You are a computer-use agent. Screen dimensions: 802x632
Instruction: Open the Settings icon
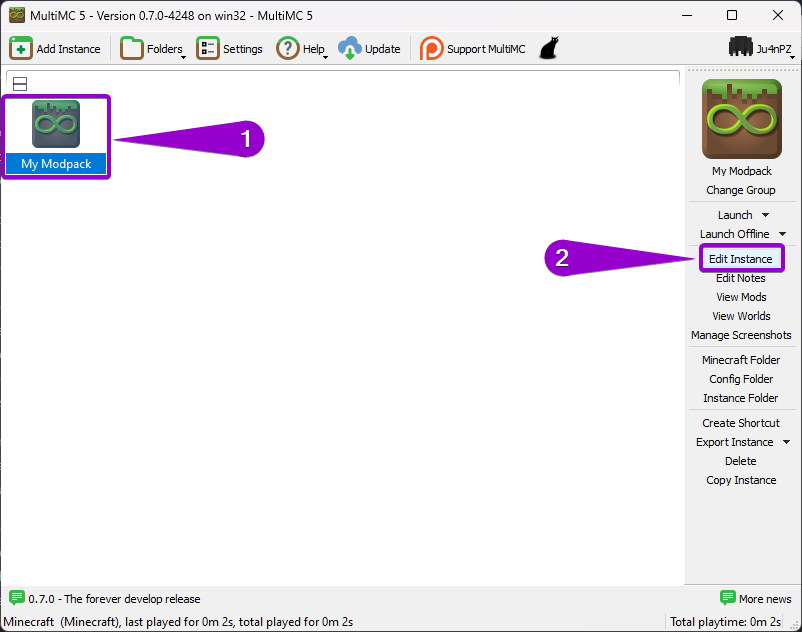208,47
